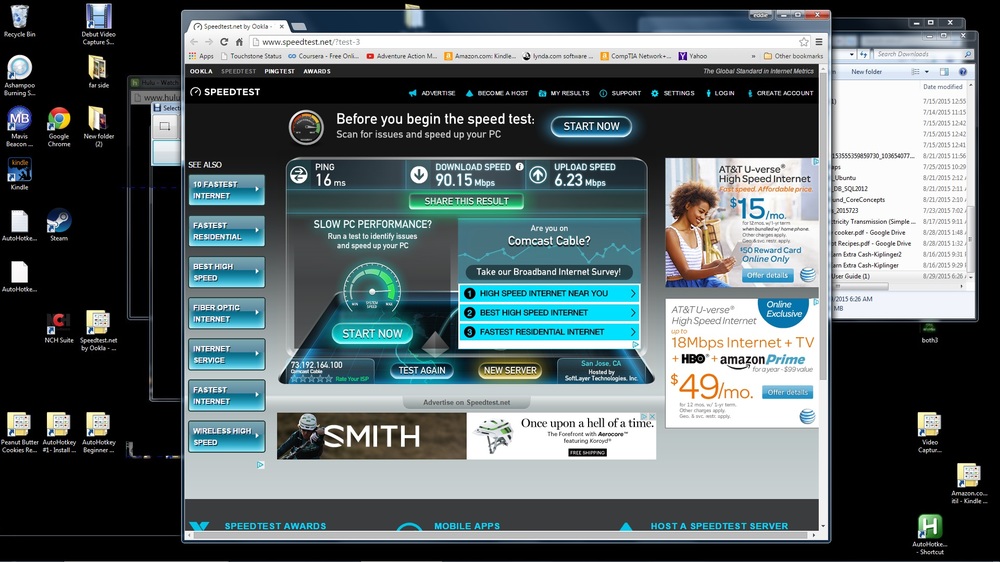Open SUPPORT in the Speedtest navigation
The image size is (1000, 562).
[x=620, y=93]
